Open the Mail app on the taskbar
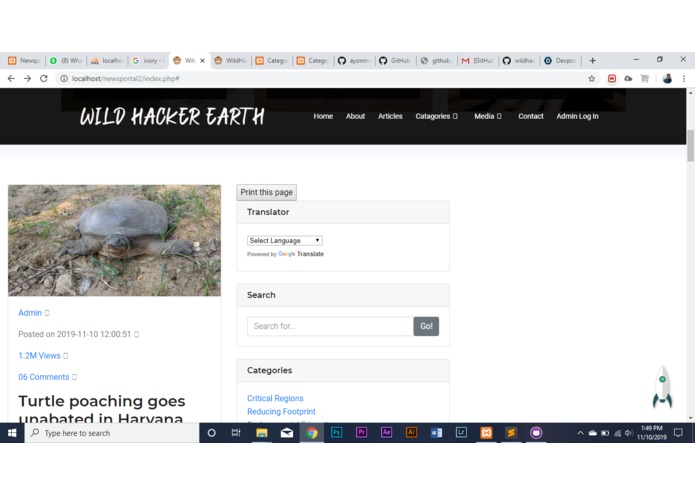This screenshot has width=695, height=494. coord(287,433)
